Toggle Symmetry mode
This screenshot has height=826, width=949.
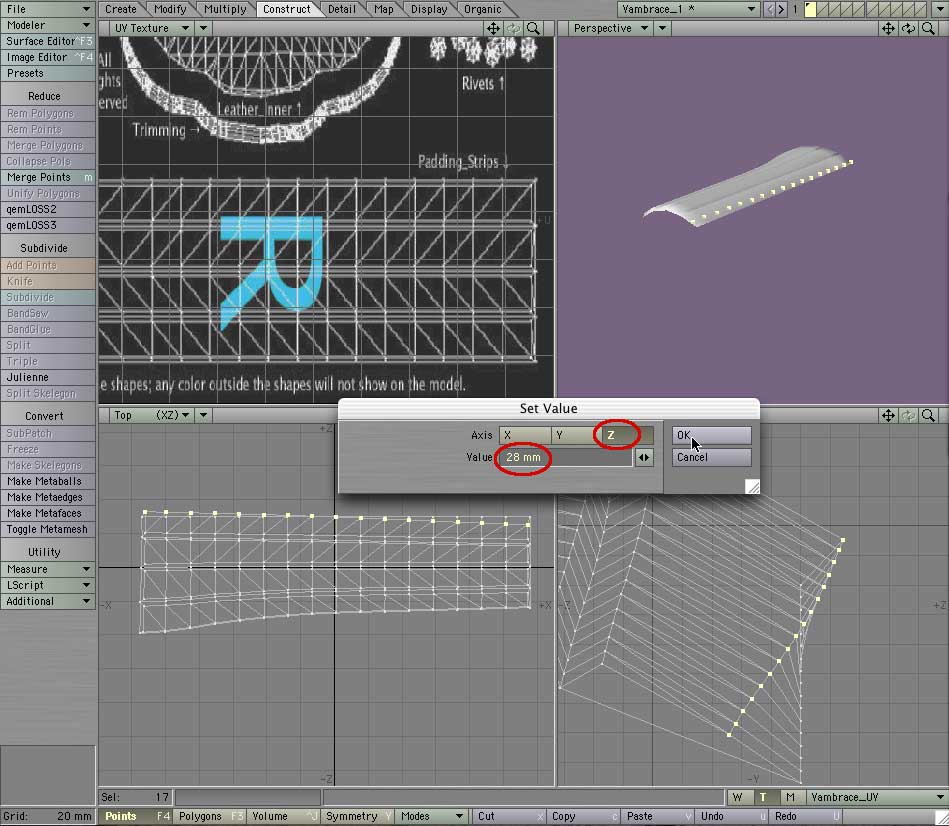(358, 816)
